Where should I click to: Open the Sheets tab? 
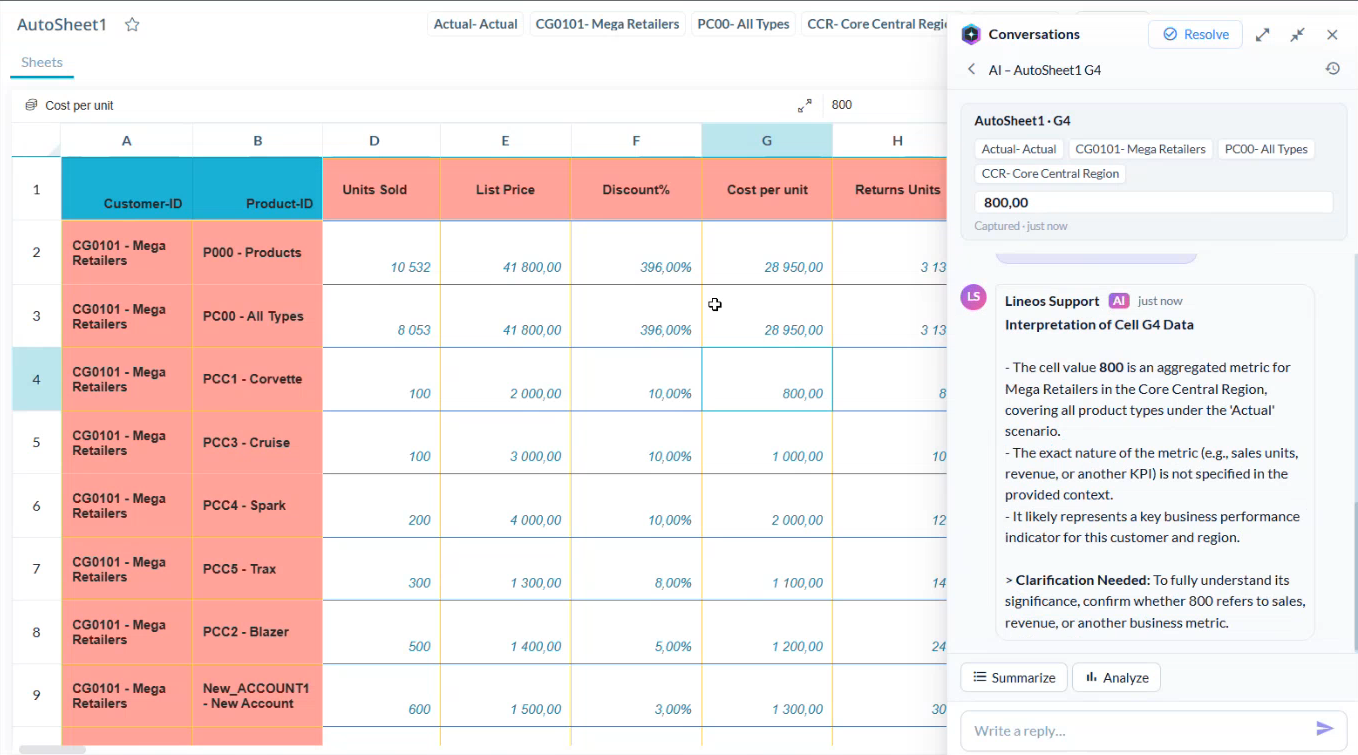pyautogui.click(x=42, y=62)
